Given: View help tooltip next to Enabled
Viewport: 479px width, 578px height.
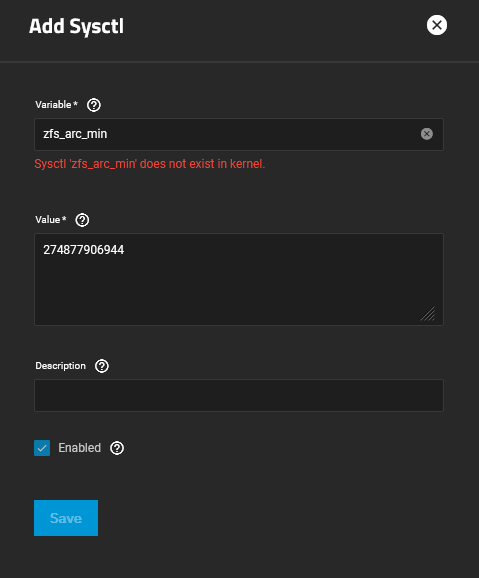Looking at the screenshot, I should point(117,448).
